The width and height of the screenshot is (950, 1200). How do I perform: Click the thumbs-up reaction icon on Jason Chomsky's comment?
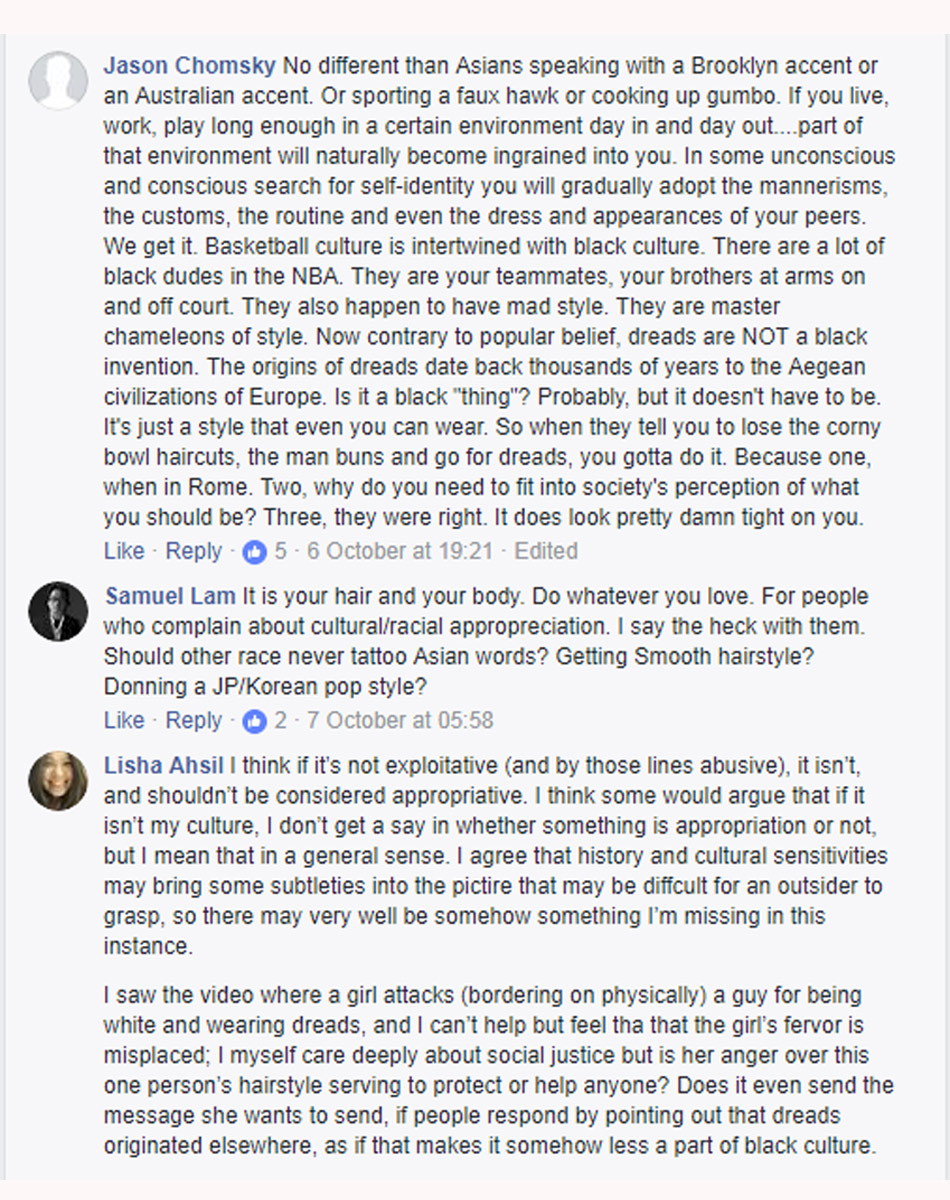256,551
